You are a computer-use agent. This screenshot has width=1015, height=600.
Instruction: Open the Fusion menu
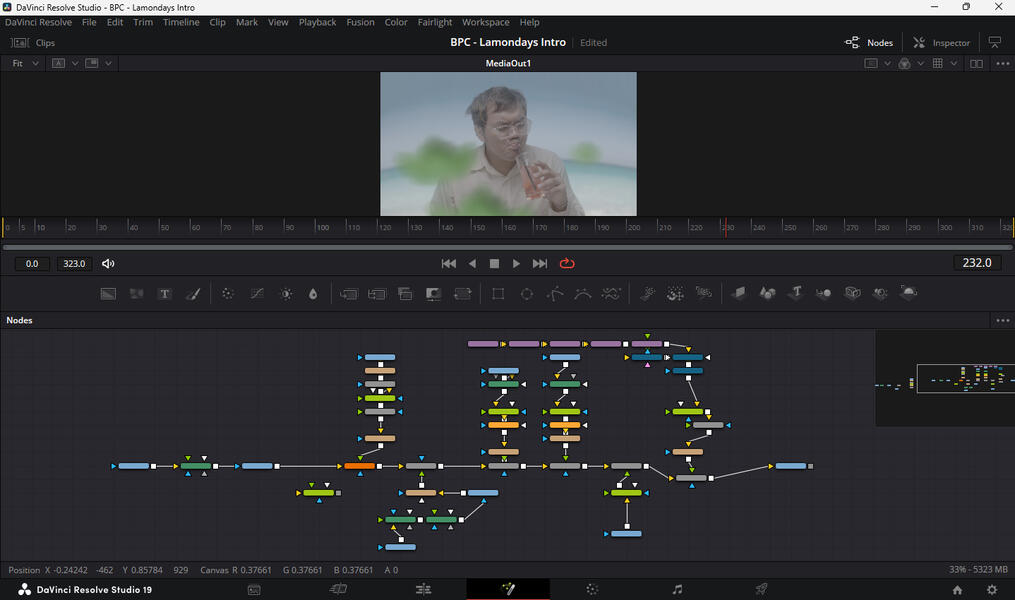click(360, 22)
